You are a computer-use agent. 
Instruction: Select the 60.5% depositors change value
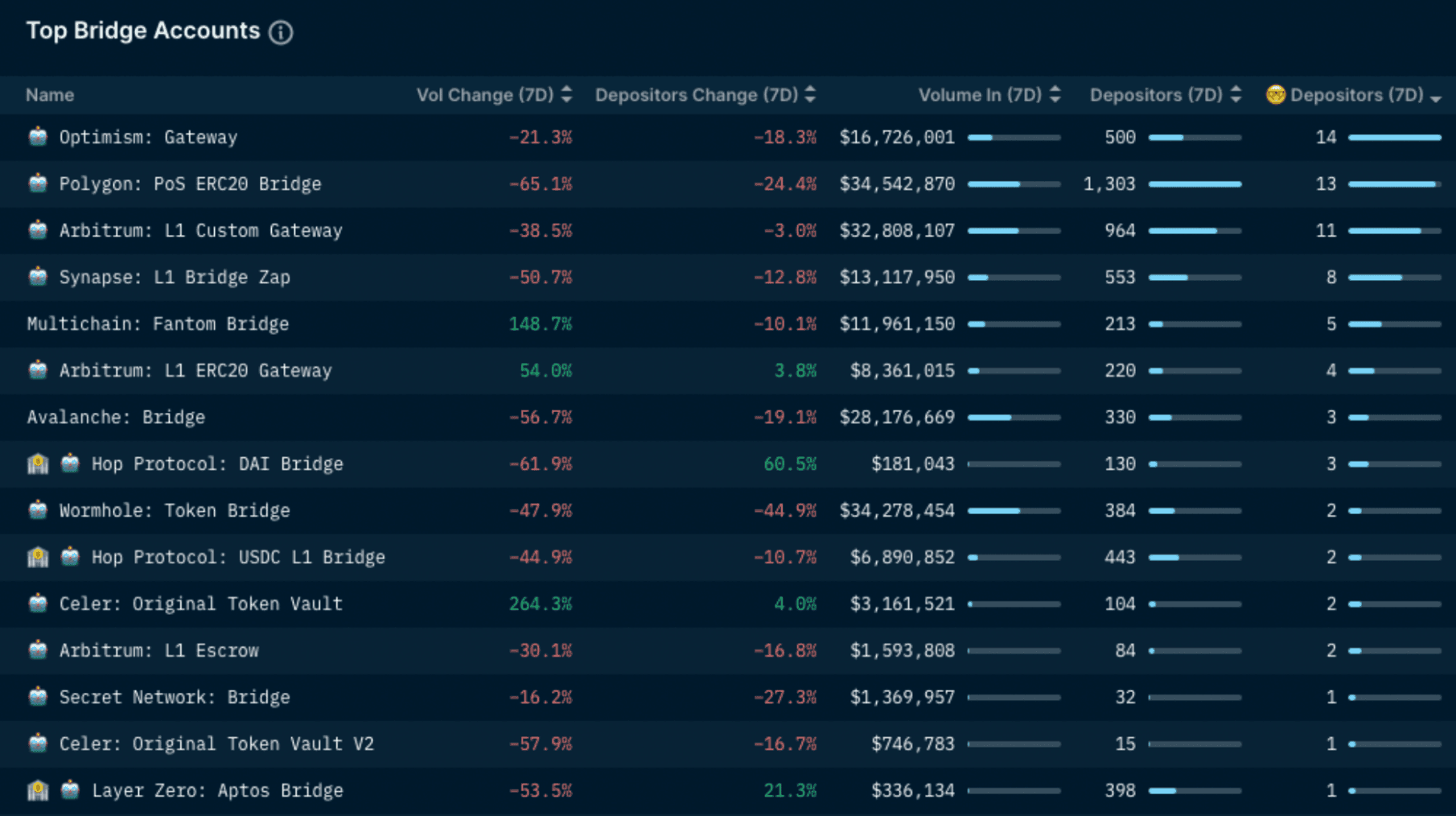(790, 464)
